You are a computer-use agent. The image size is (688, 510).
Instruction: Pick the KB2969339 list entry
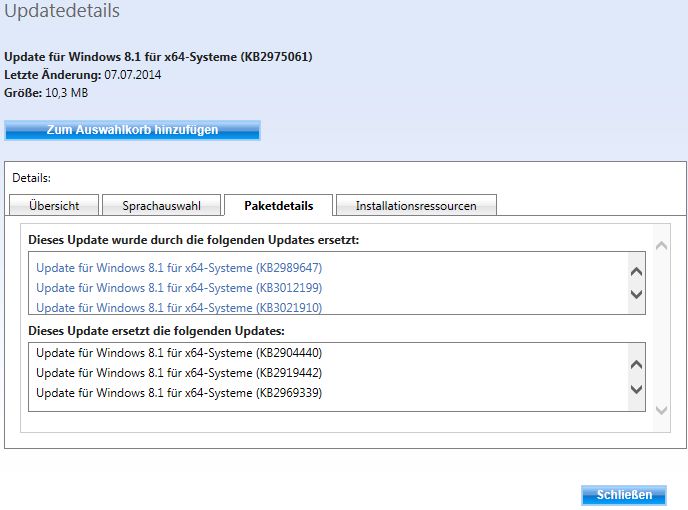point(179,393)
